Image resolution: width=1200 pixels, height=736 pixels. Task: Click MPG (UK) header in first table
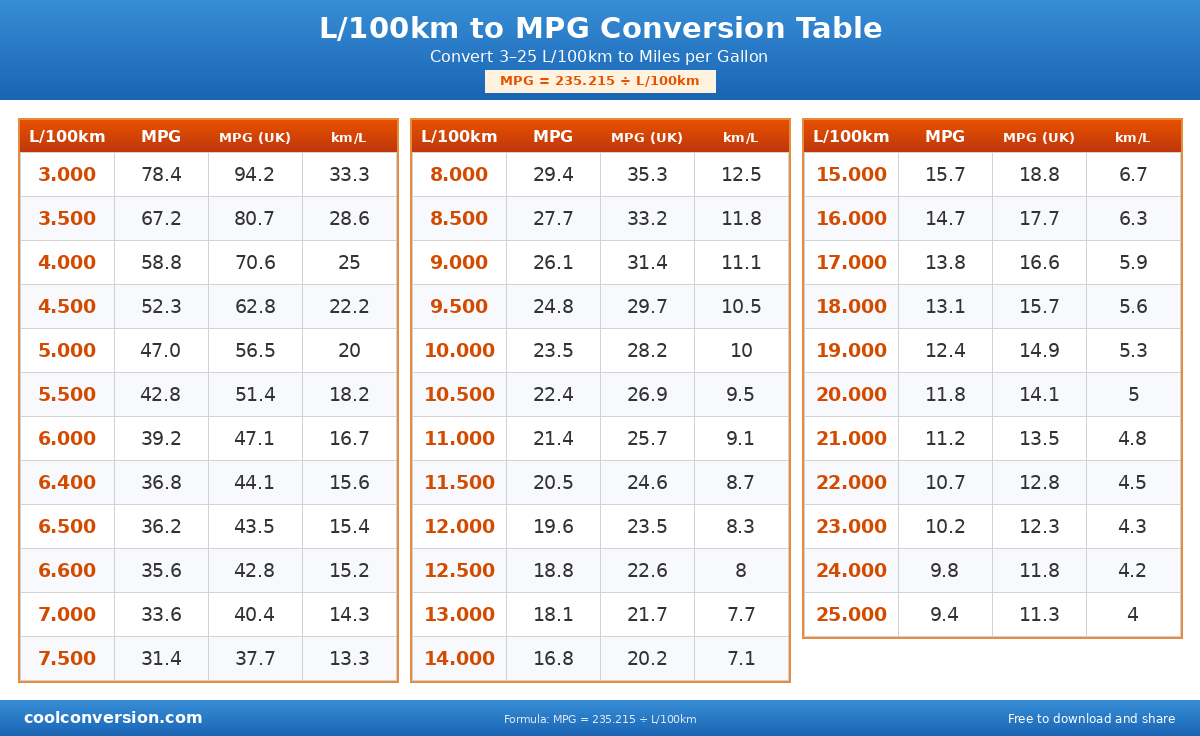click(255, 137)
